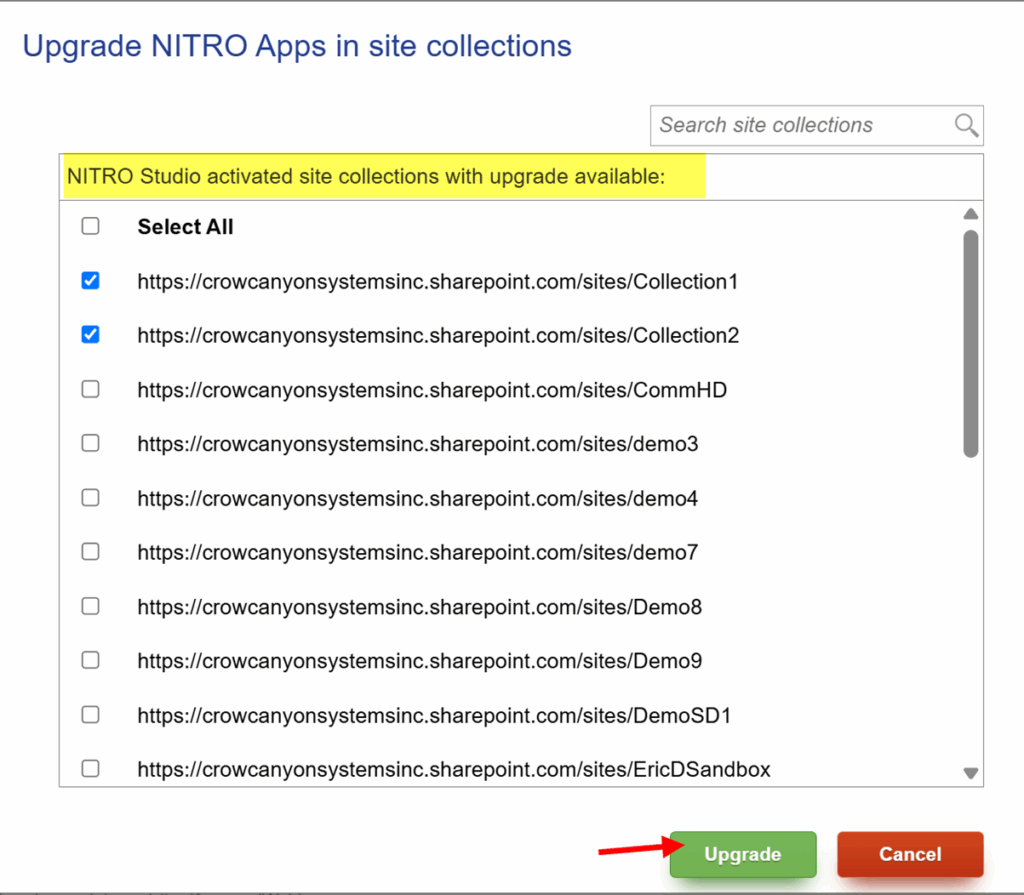Click the 'Upgrade NITRO Apps in site collections' title
This screenshot has width=1024, height=895.
297,46
